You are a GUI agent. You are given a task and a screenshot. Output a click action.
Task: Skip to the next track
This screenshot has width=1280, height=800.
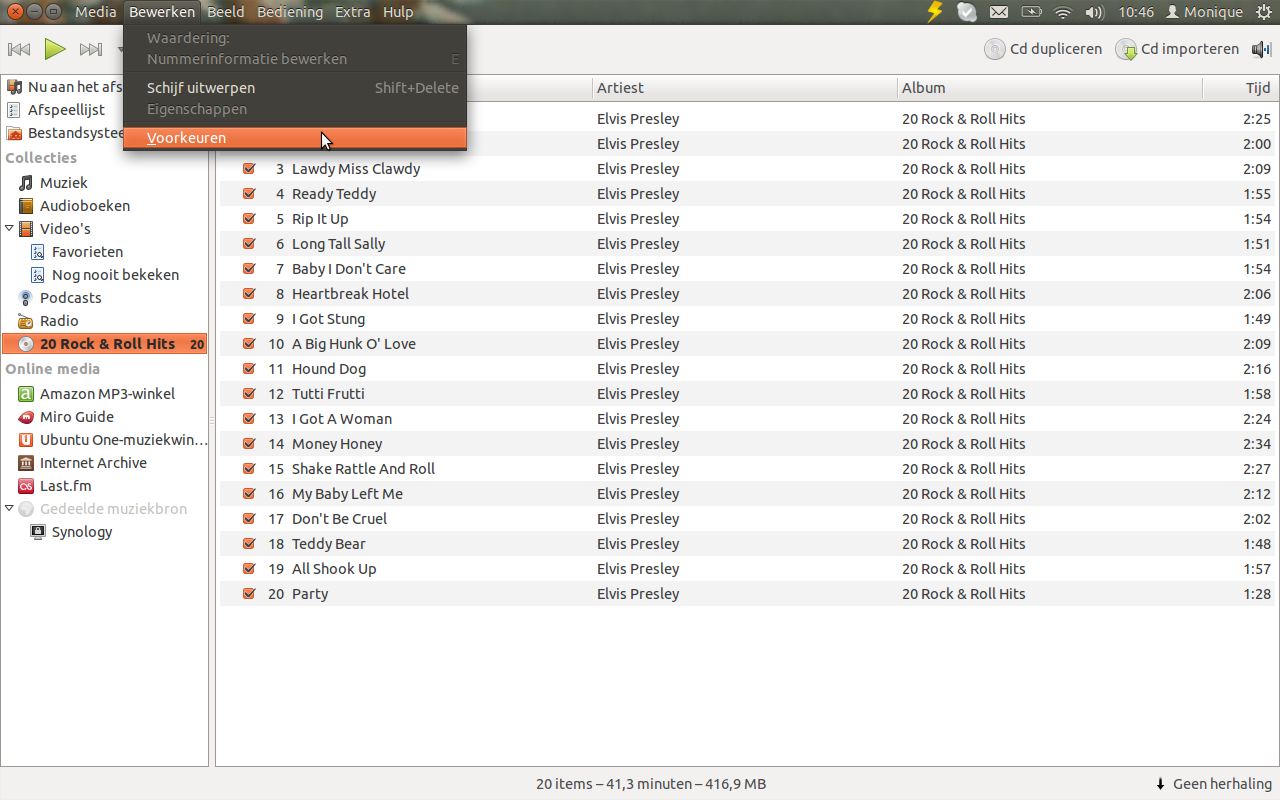pos(91,49)
